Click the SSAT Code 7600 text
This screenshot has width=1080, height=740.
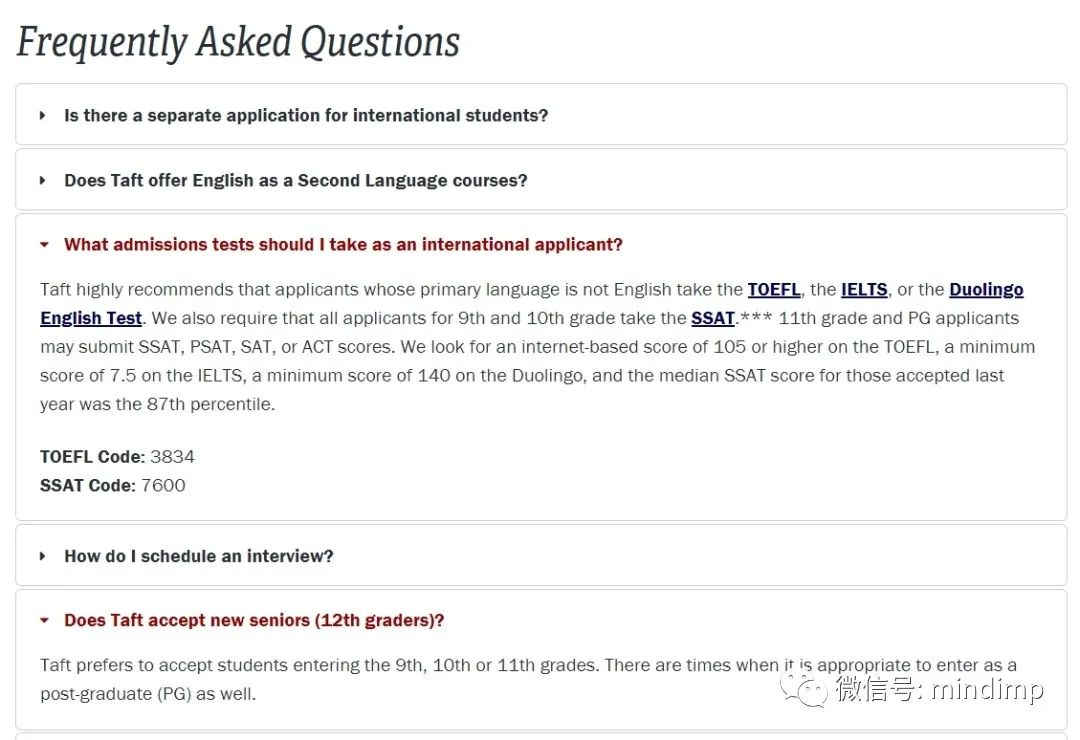click(112, 486)
